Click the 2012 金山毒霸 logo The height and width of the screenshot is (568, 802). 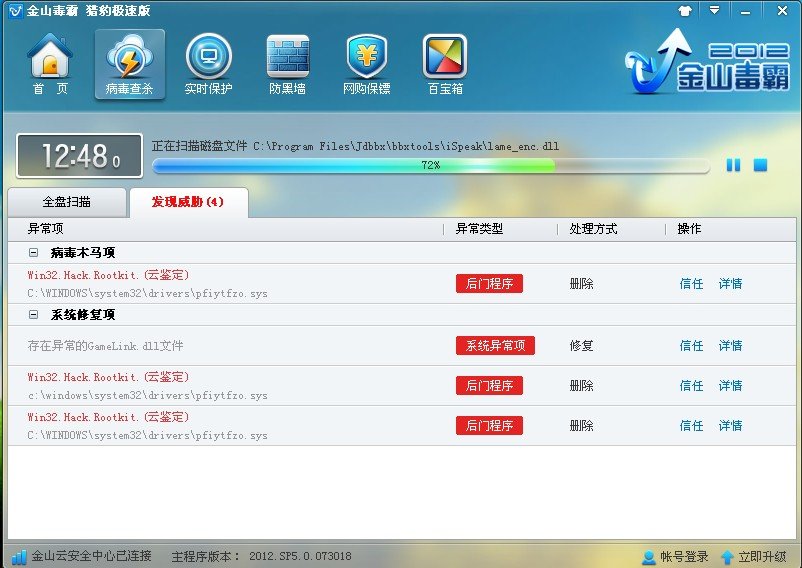tap(707, 61)
